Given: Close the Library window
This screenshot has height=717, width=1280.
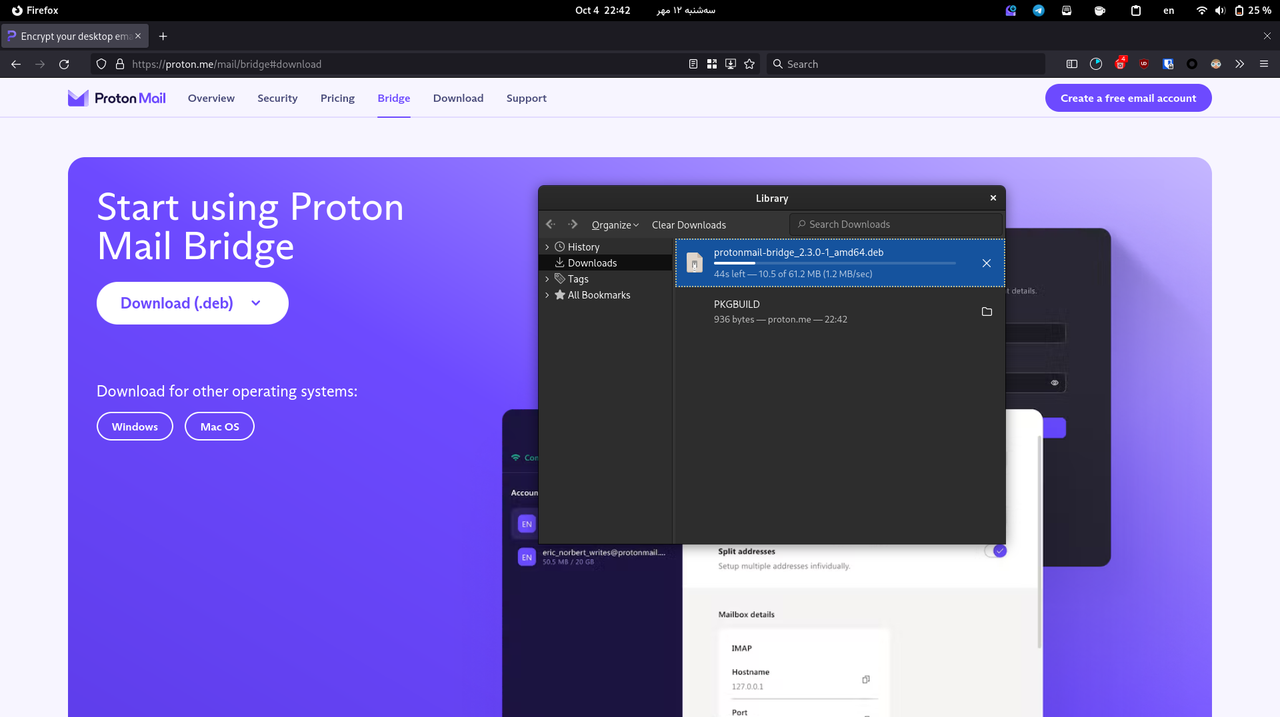Looking at the screenshot, I should [x=993, y=198].
